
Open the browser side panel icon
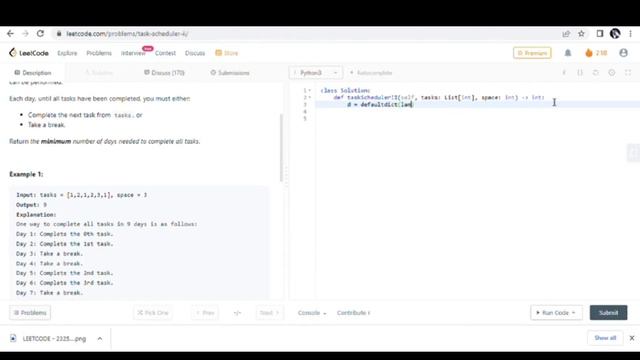pos(600,34)
